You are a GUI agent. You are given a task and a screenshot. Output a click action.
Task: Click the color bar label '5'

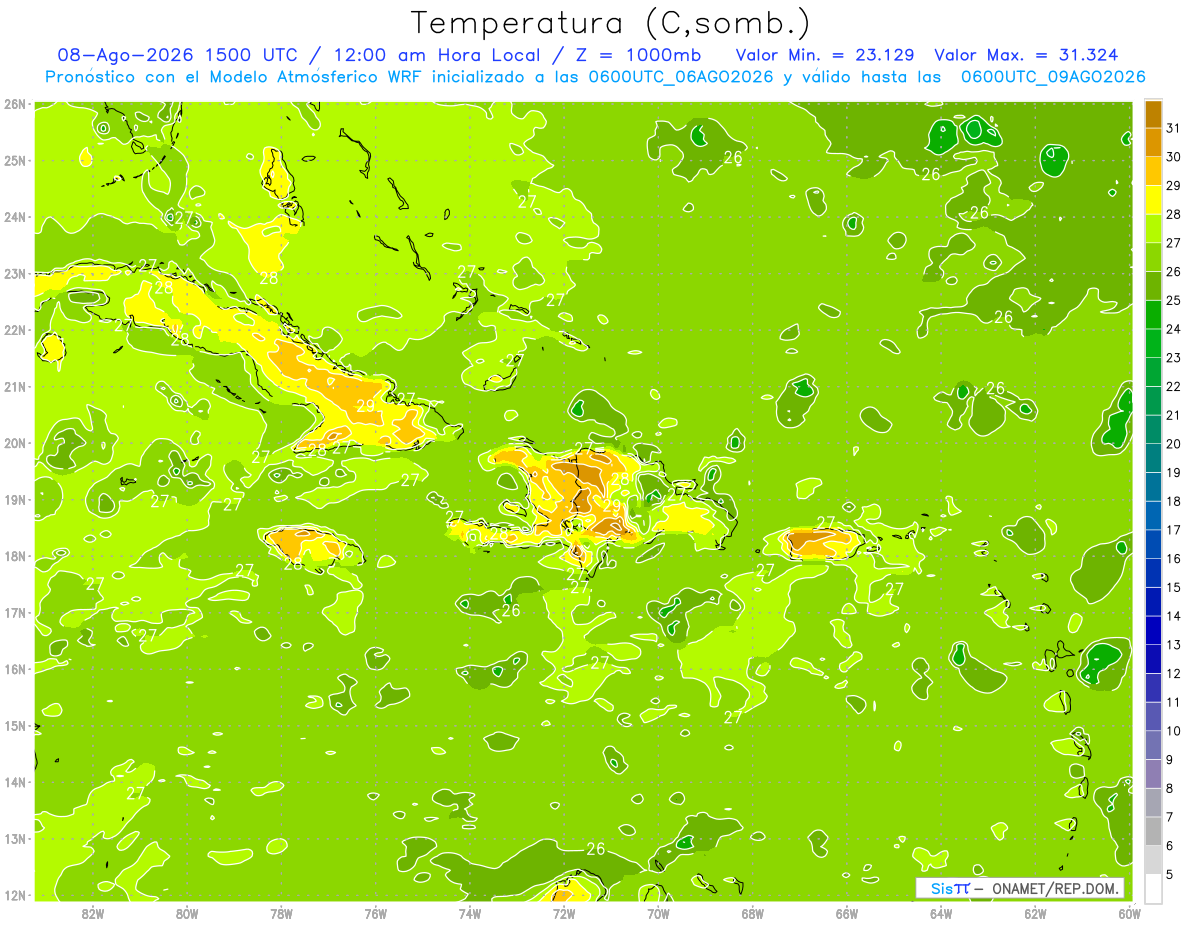[x=1171, y=875]
